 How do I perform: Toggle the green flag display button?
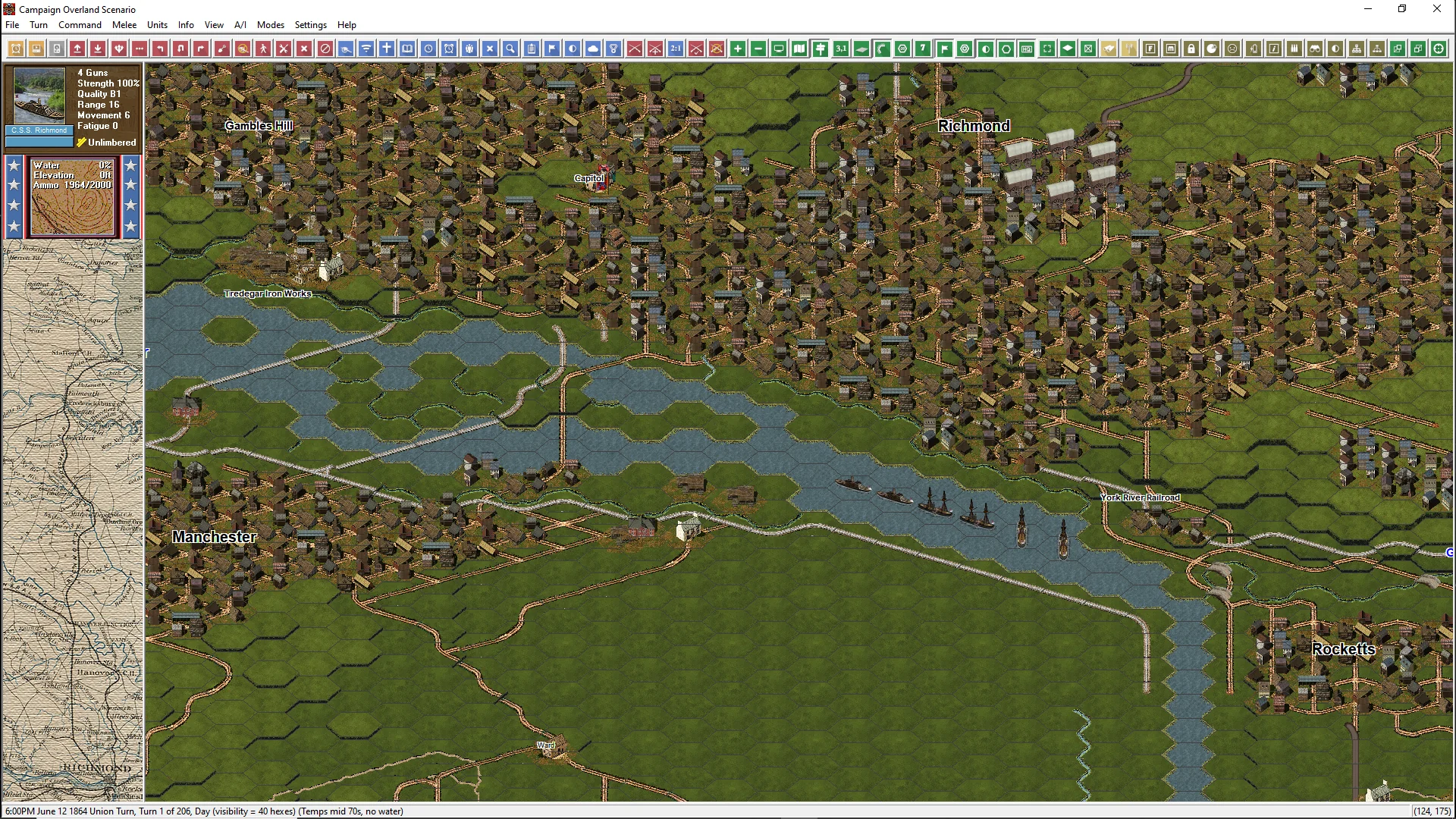tap(944, 49)
